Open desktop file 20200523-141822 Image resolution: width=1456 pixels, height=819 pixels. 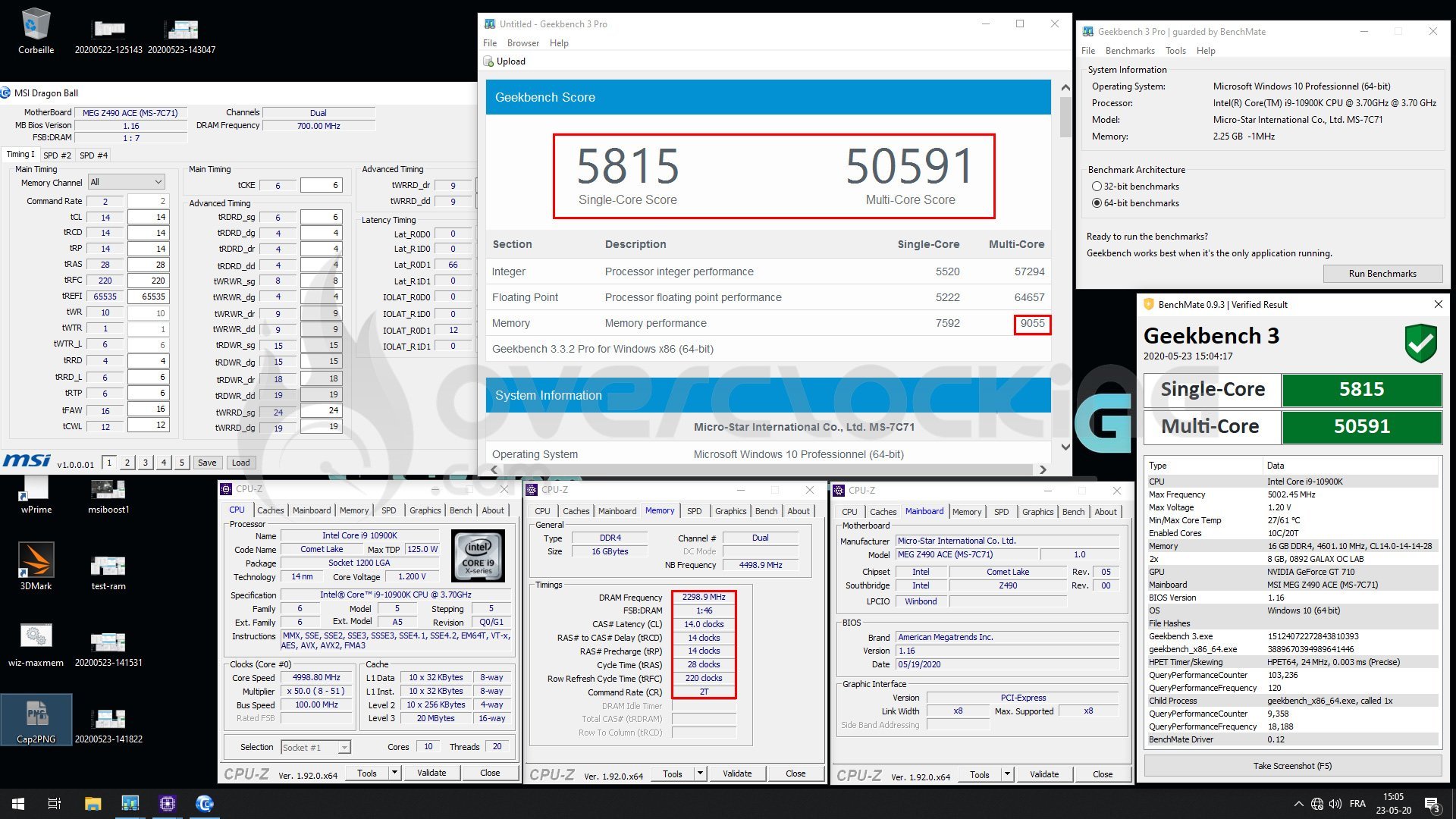108,725
